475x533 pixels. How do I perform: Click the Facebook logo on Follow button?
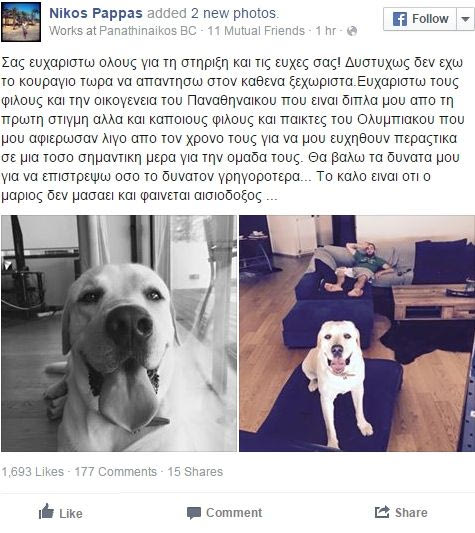click(400, 19)
